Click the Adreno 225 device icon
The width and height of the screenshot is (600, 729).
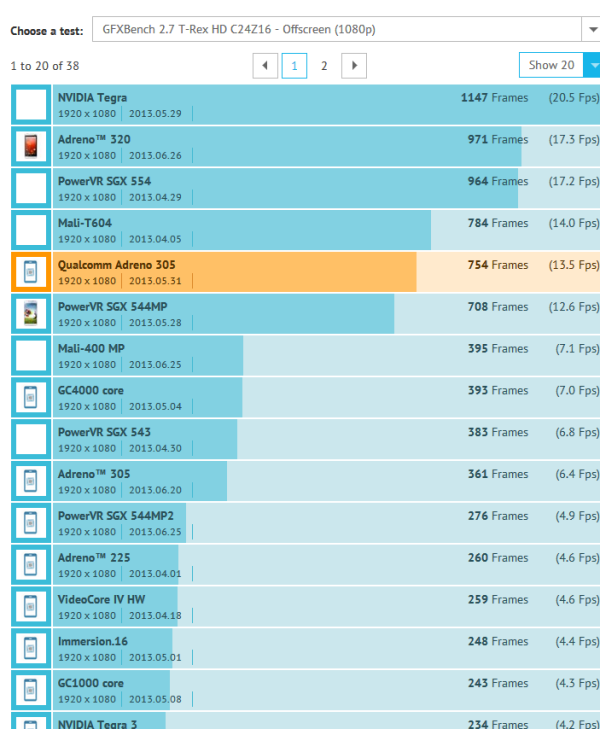pos(31,565)
